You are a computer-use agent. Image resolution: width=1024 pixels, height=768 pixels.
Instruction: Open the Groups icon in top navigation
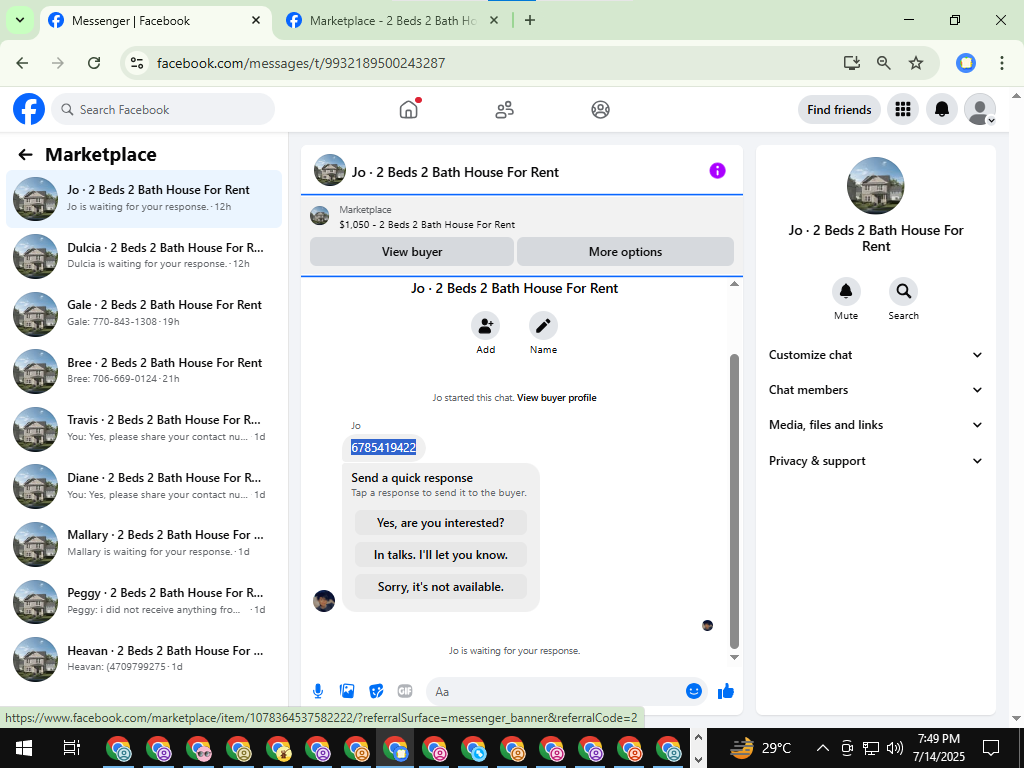coord(600,109)
